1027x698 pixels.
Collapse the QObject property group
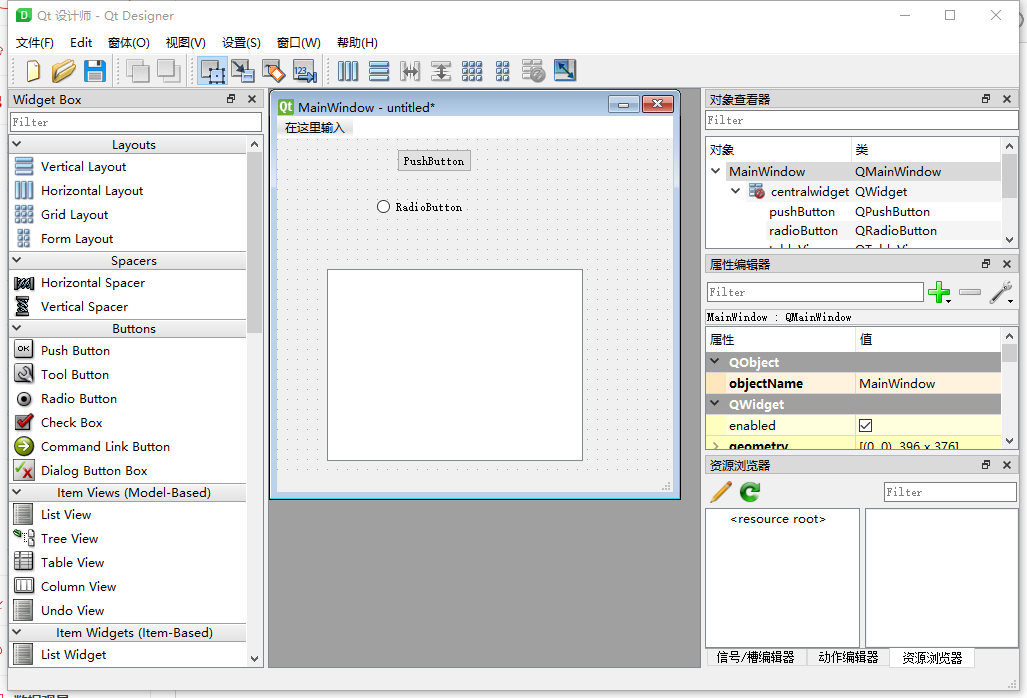pos(715,361)
